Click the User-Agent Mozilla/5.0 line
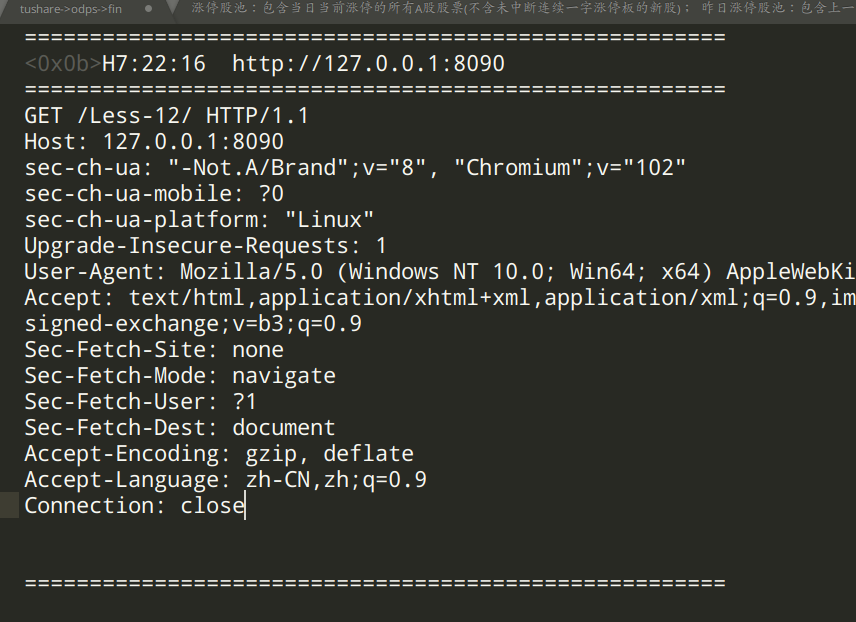Image resolution: width=856 pixels, height=622 pixels. click(x=439, y=272)
